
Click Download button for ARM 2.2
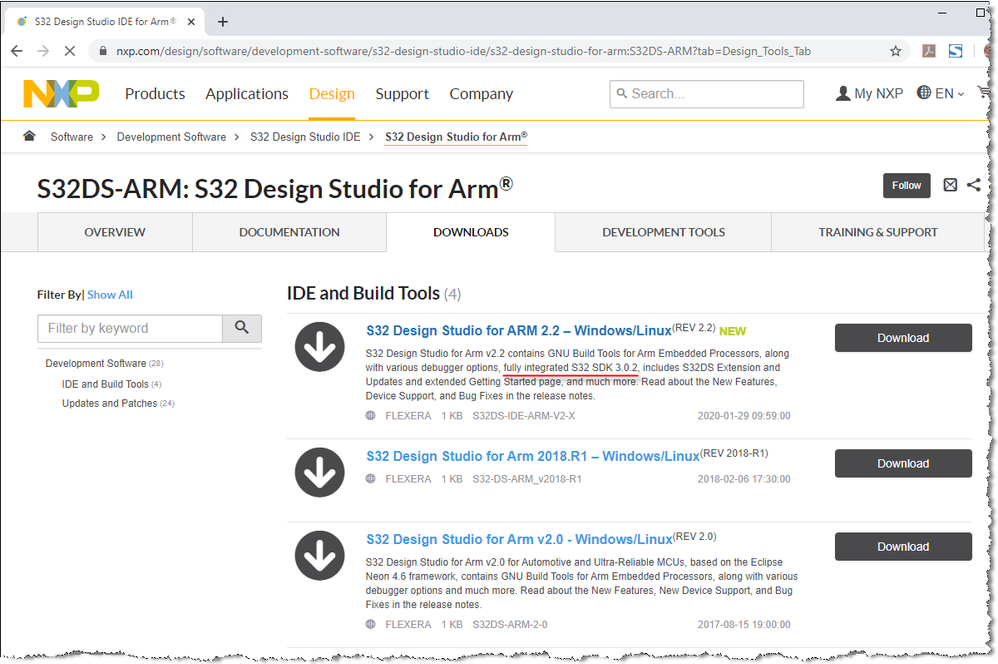(903, 338)
